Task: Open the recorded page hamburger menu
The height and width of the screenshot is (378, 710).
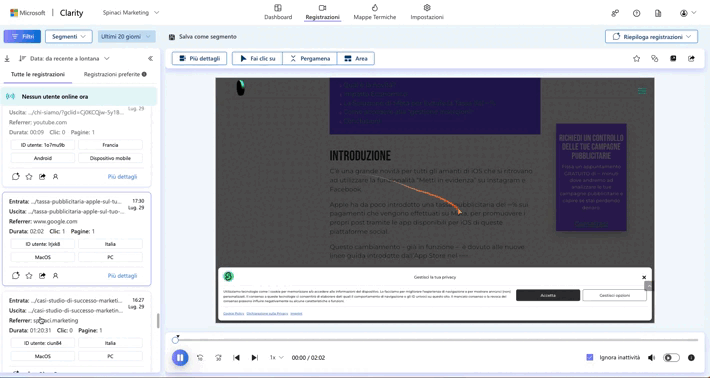Action: click(x=642, y=91)
